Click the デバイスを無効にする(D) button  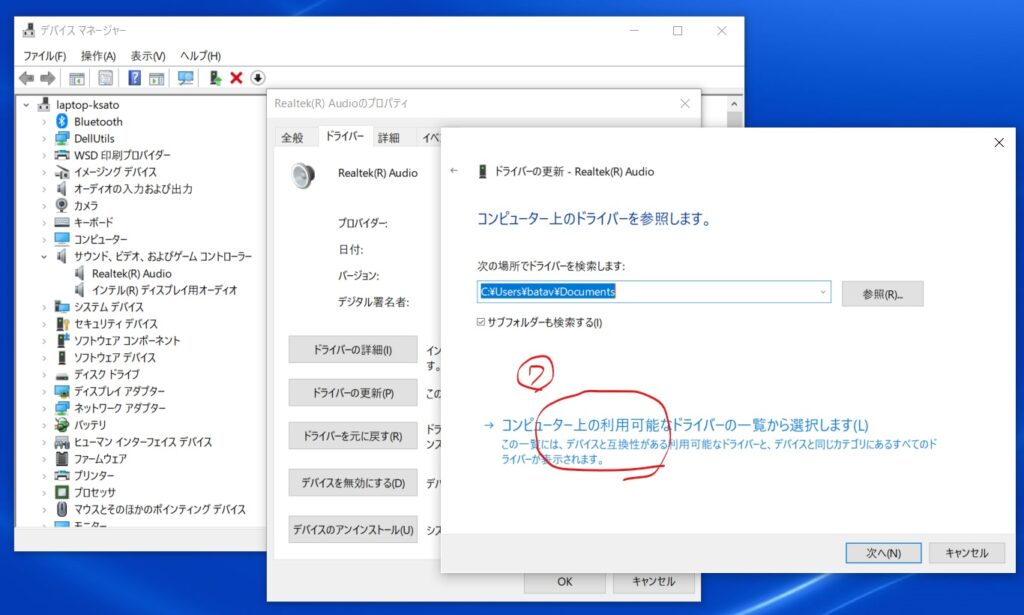[353, 482]
